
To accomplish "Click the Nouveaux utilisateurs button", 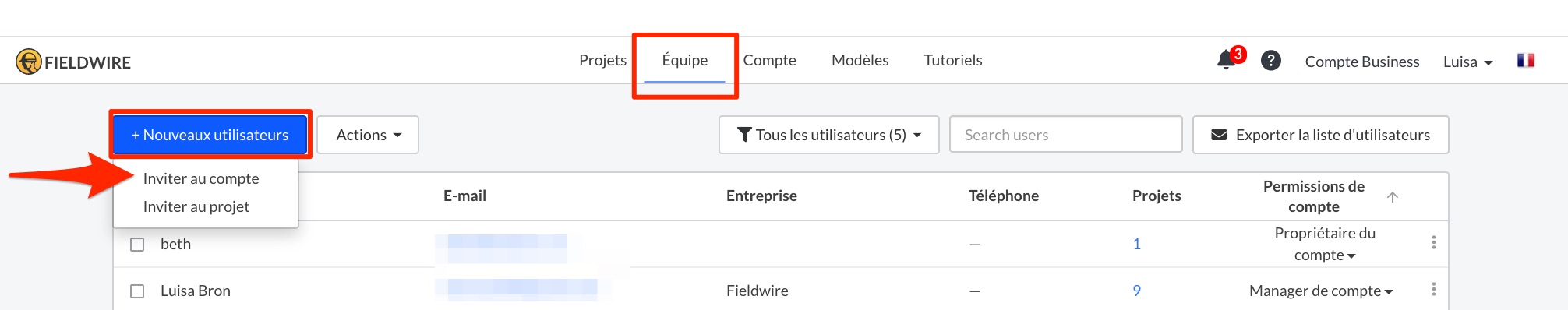I will click(210, 135).
